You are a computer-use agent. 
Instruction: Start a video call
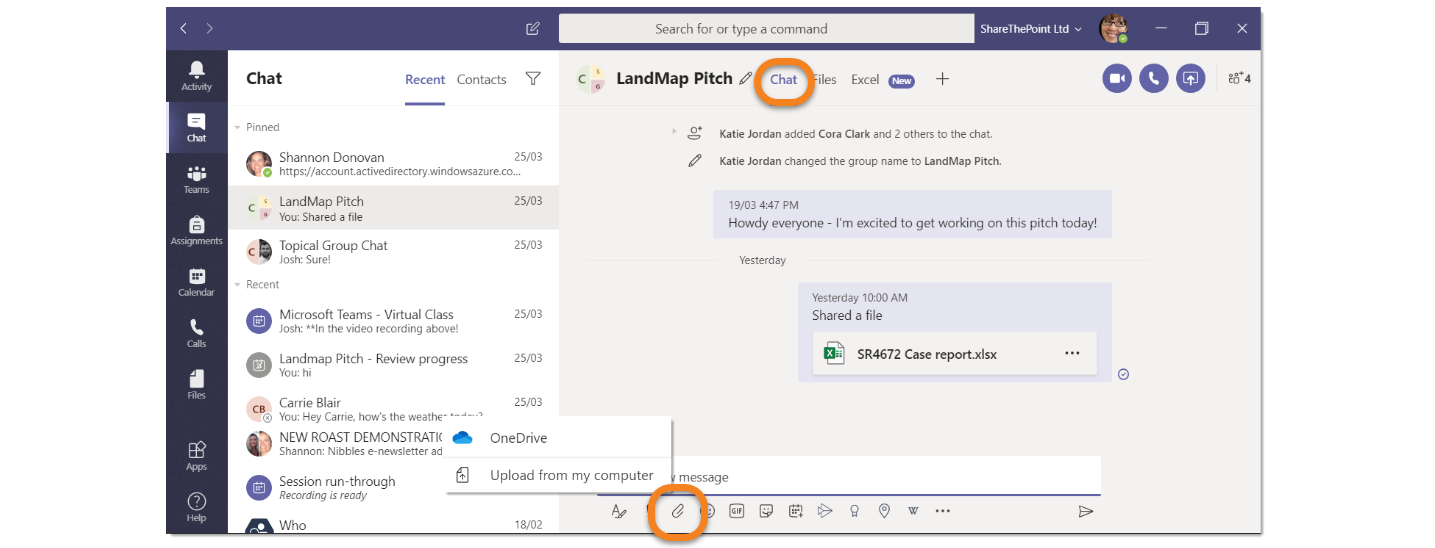[1117, 79]
